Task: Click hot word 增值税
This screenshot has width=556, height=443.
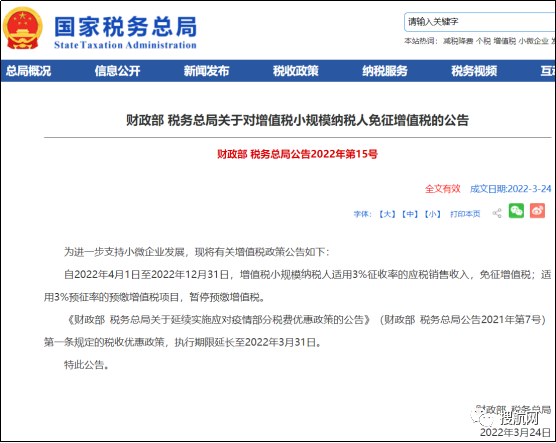Action: [x=505, y=41]
